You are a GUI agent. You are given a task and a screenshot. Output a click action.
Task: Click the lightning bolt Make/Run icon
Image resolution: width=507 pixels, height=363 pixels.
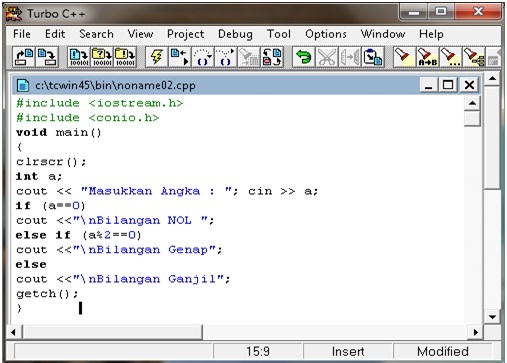(x=157, y=57)
